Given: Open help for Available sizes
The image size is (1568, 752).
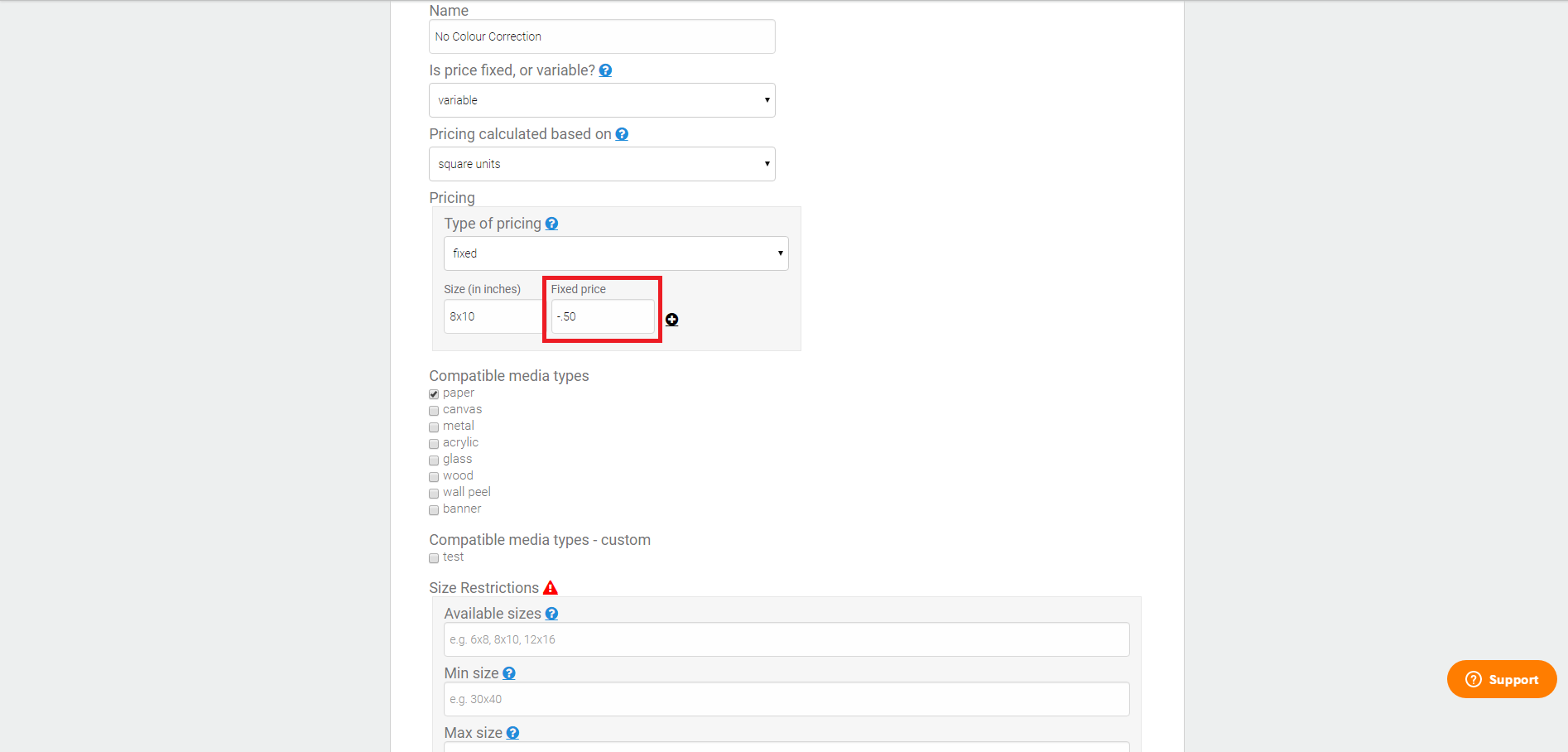Looking at the screenshot, I should (551, 614).
